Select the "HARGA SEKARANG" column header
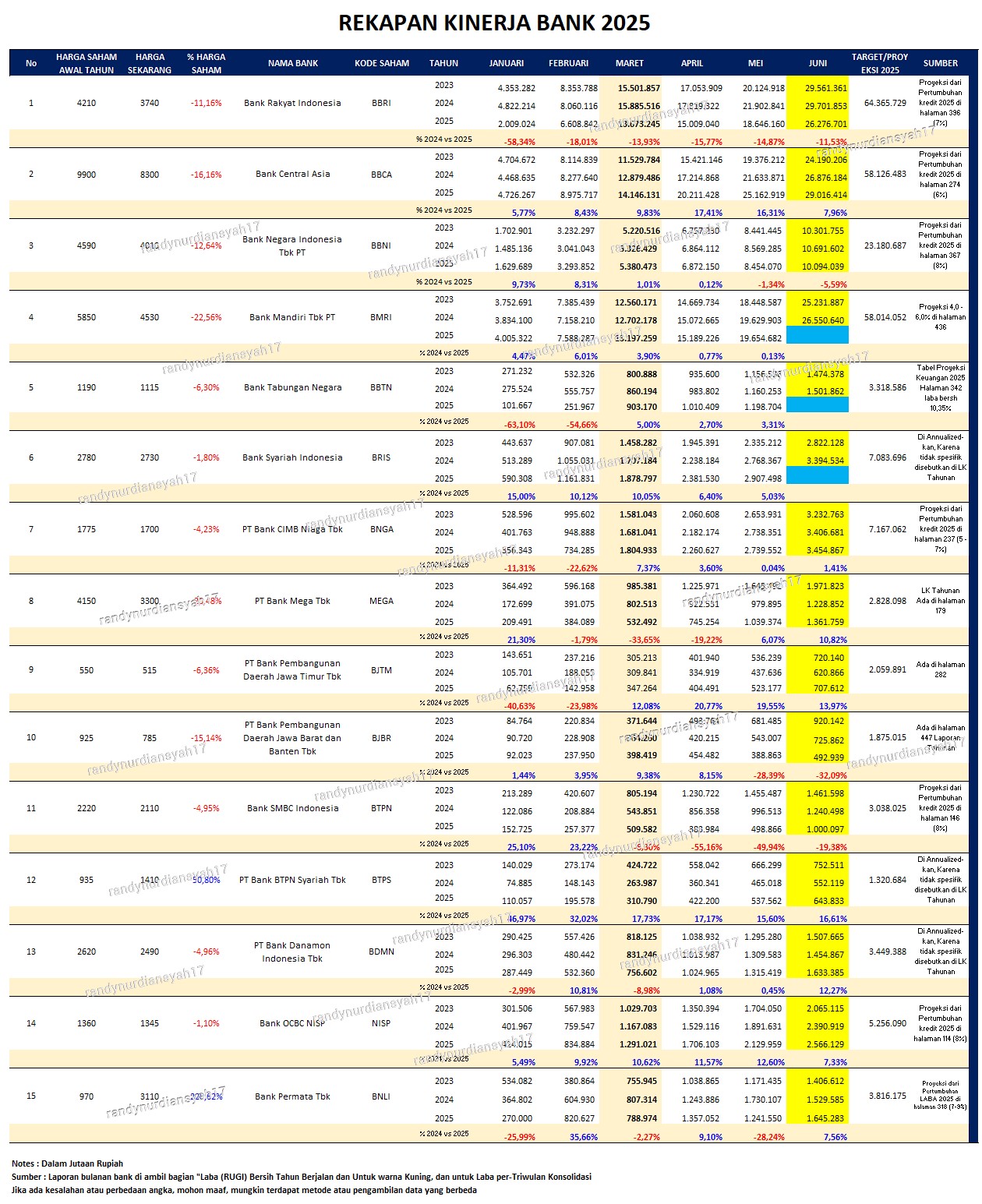 tap(150, 63)
